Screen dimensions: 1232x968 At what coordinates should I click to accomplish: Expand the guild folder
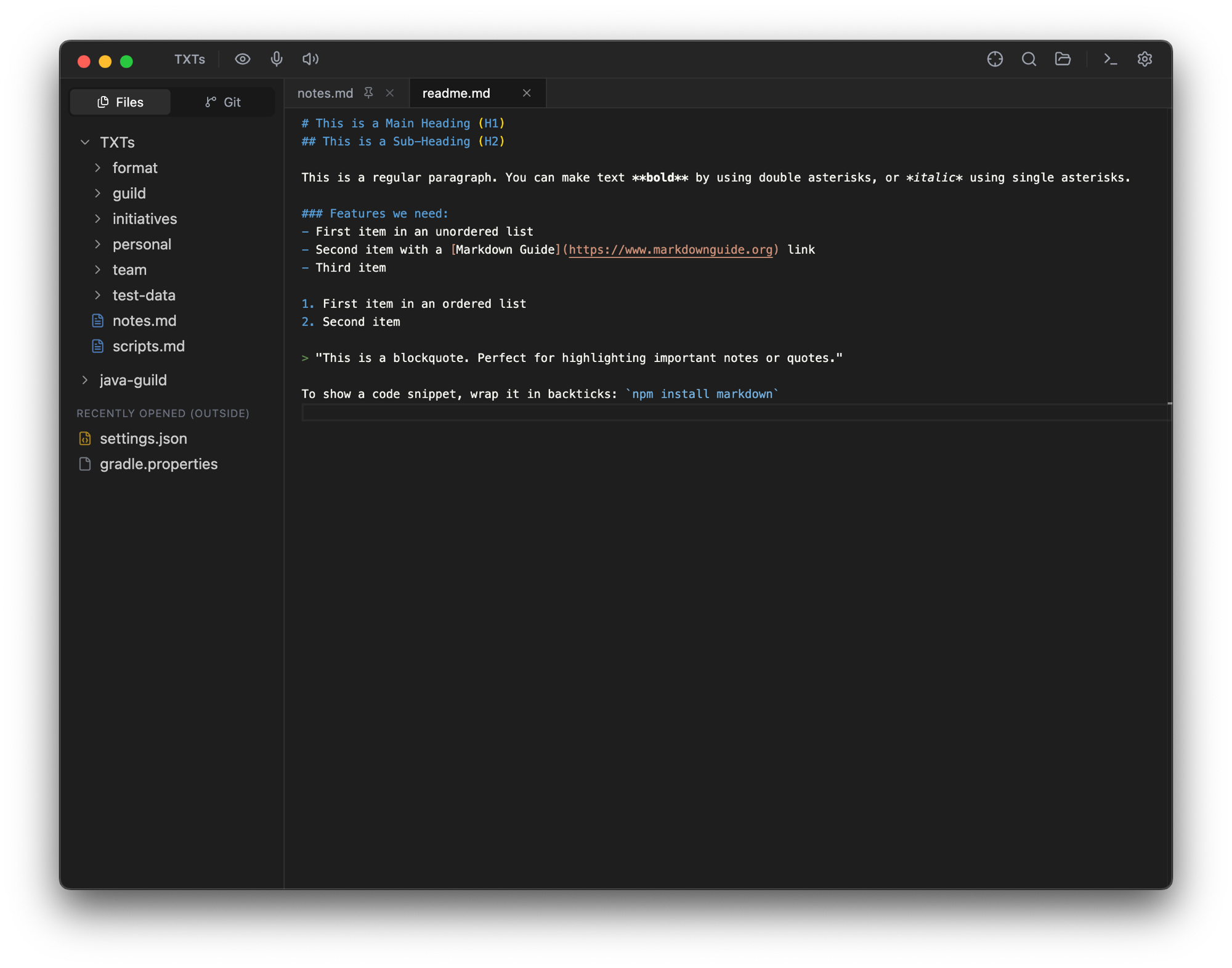tap(97, 193)
